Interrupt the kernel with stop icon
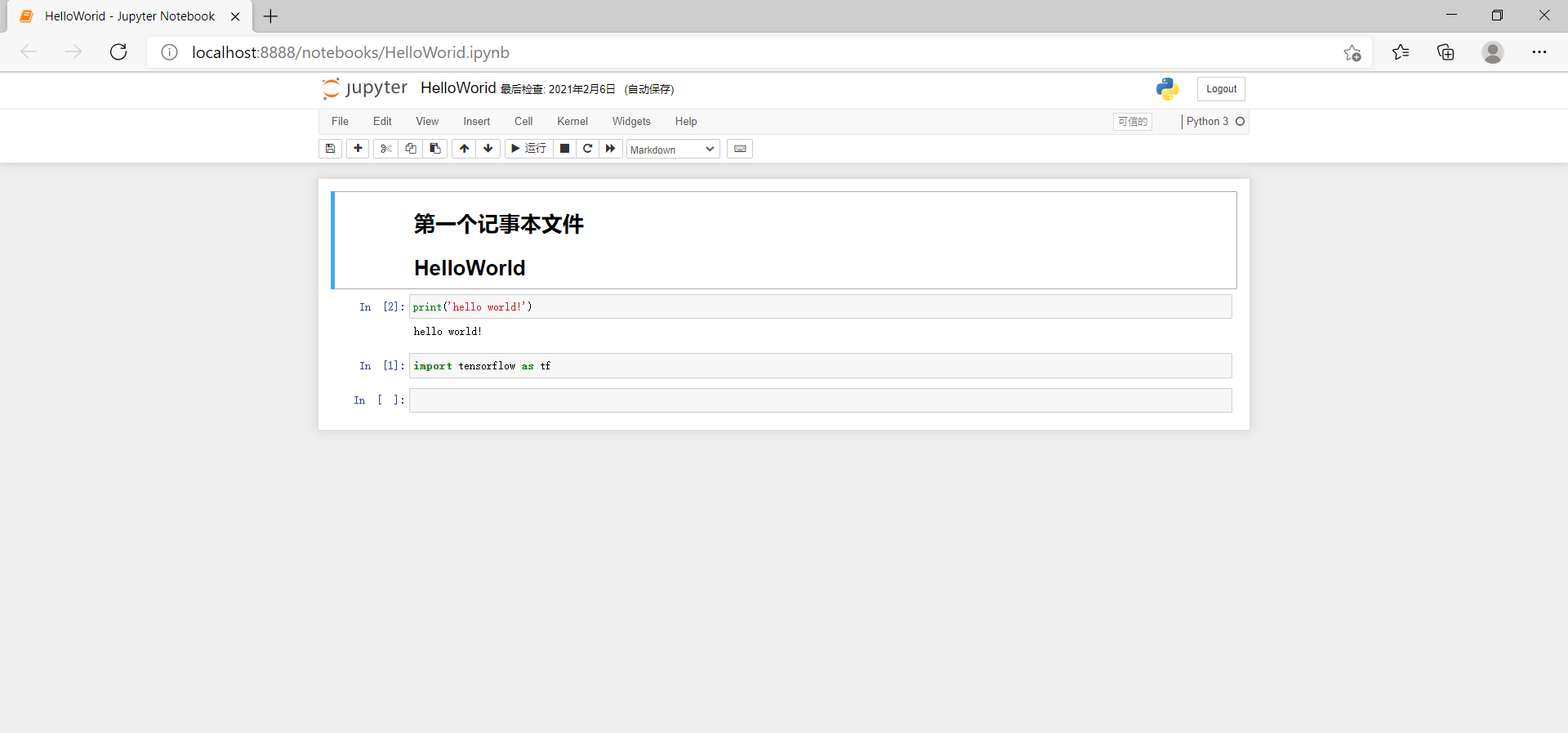This screenshot has height=733, width=1568. (x=564, y=149)
